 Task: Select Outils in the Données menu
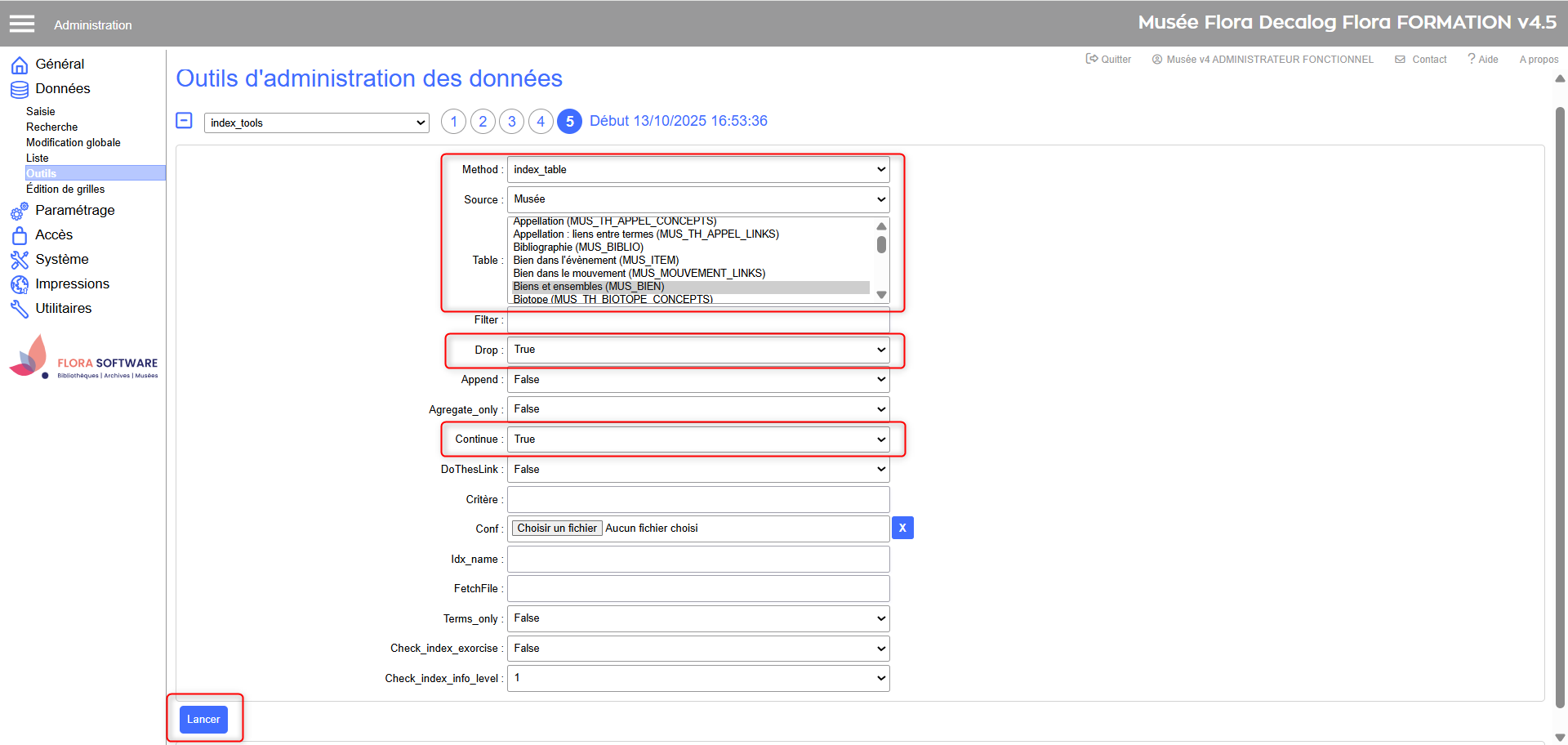pos(42,173)
